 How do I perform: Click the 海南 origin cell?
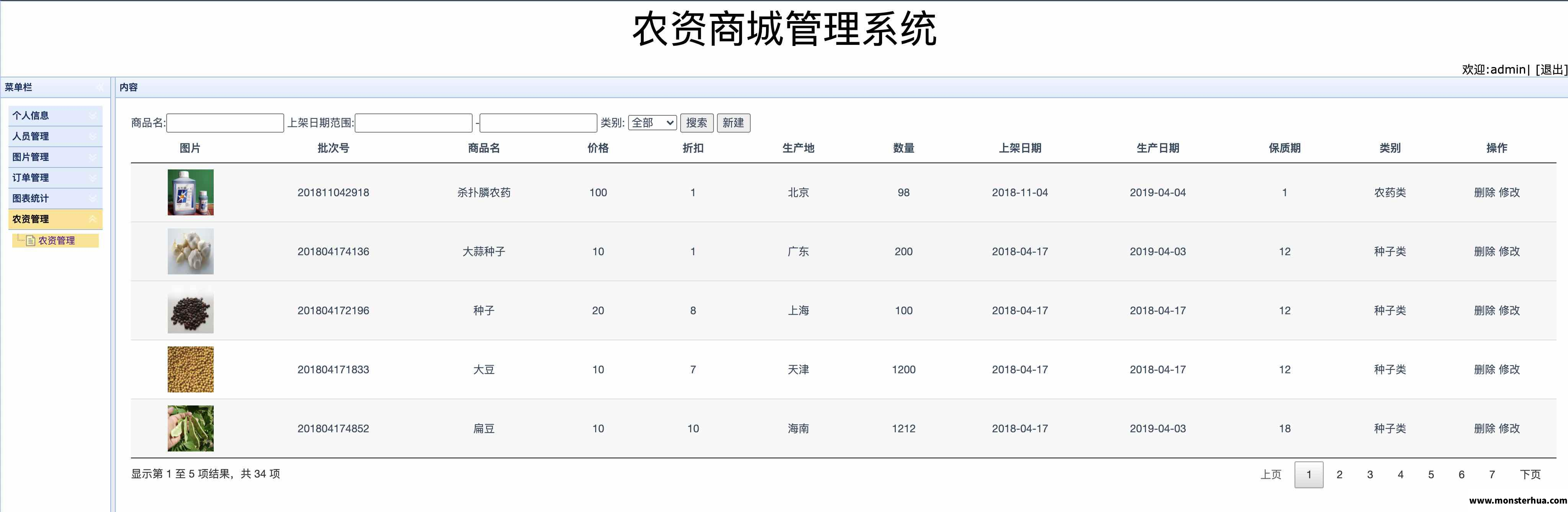pos(799,428)
